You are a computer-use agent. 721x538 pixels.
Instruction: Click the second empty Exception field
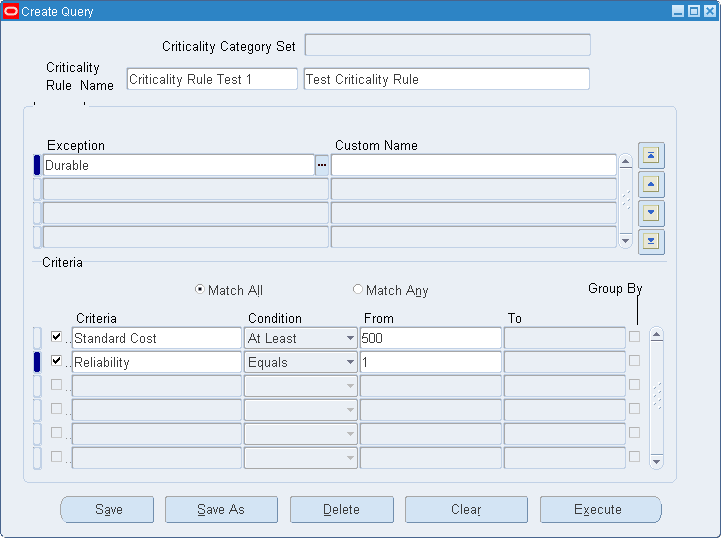coord(186,213)
